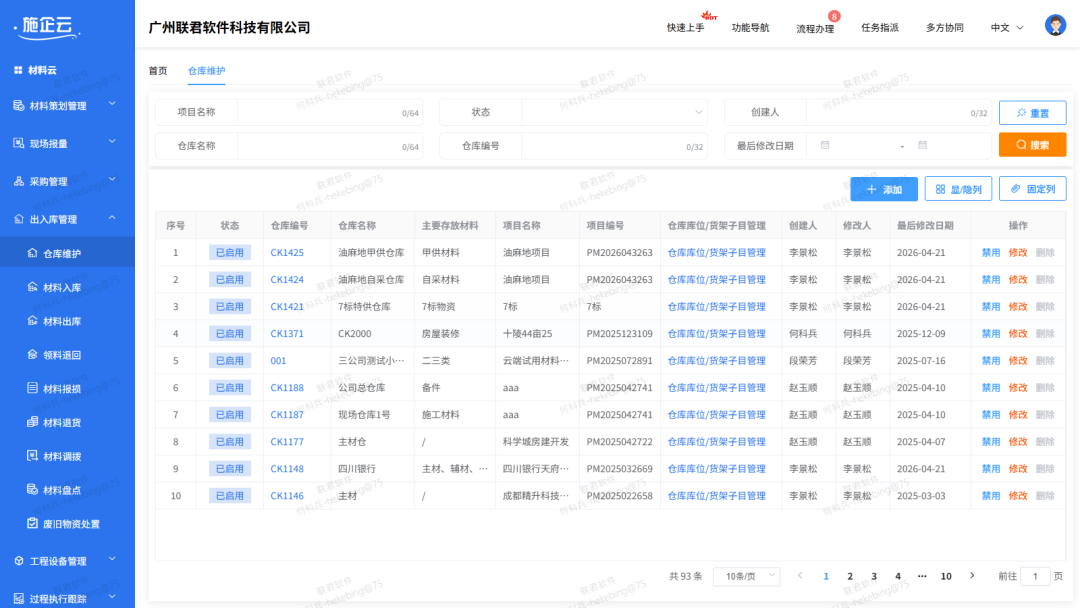Click the 现场报量 sidebar icon
1080x608 pixels.
tap(19, 143)
